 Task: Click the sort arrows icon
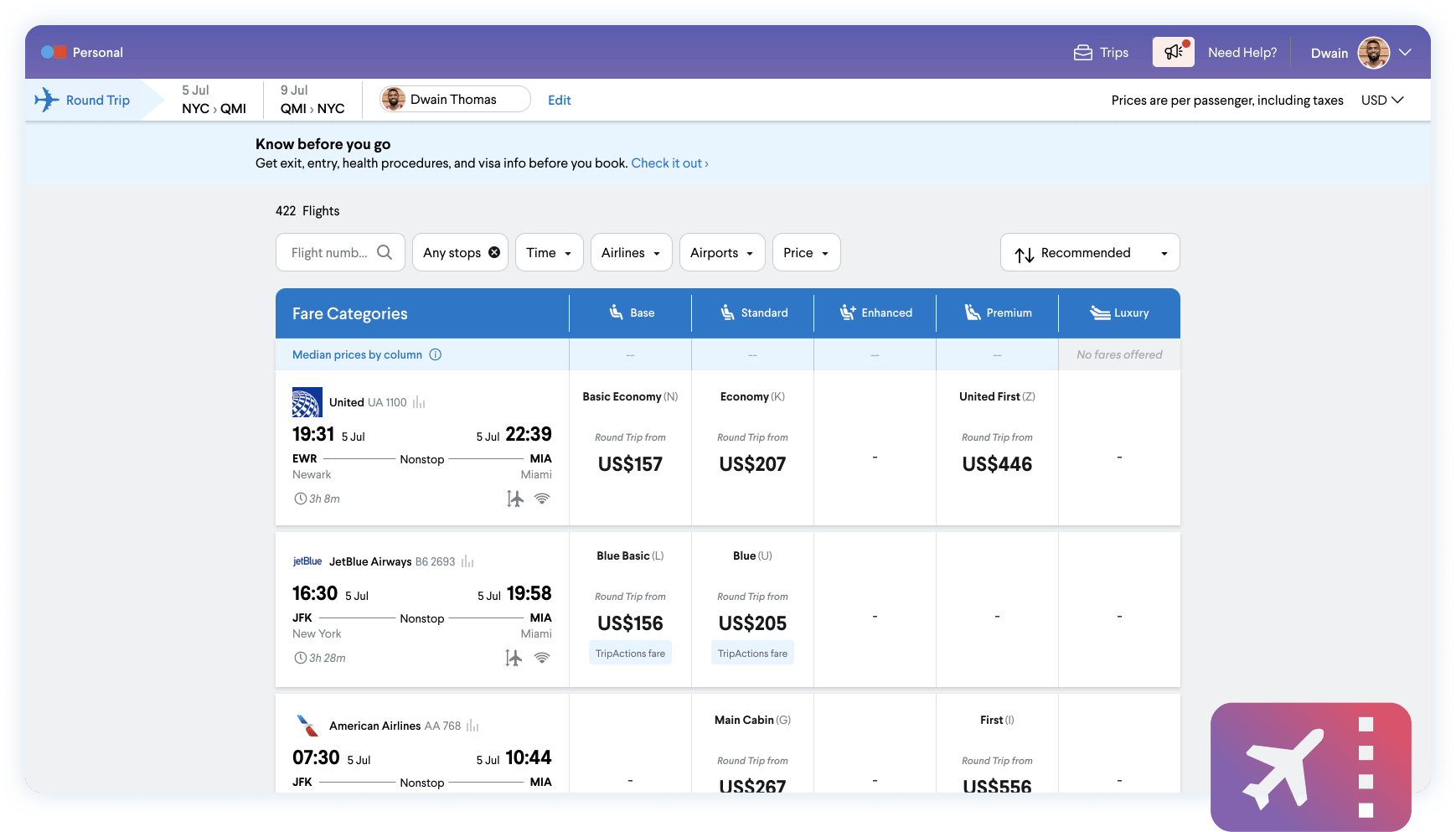point(1024,254)
